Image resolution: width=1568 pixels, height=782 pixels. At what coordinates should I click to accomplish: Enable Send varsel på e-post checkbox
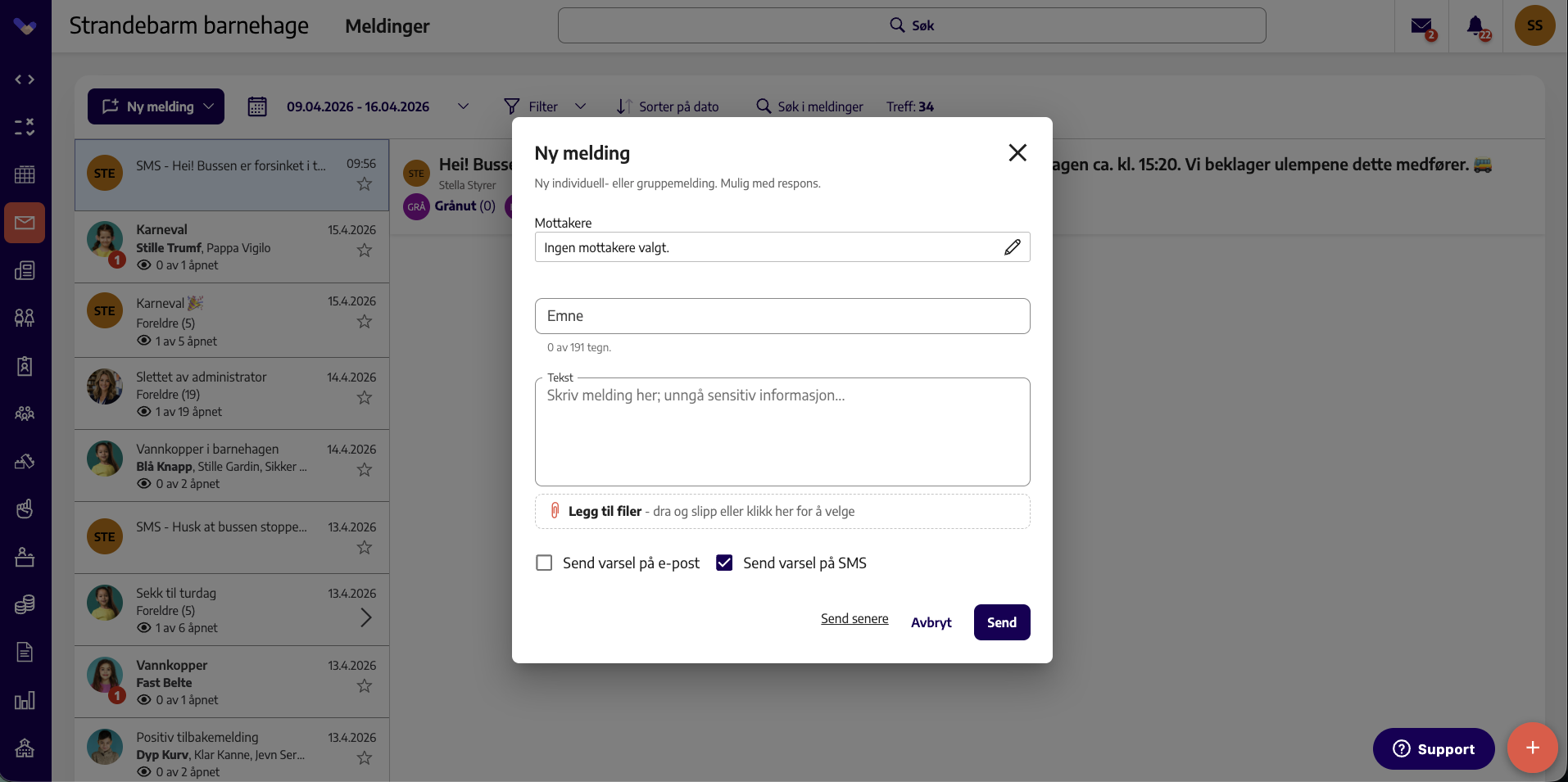544,563
